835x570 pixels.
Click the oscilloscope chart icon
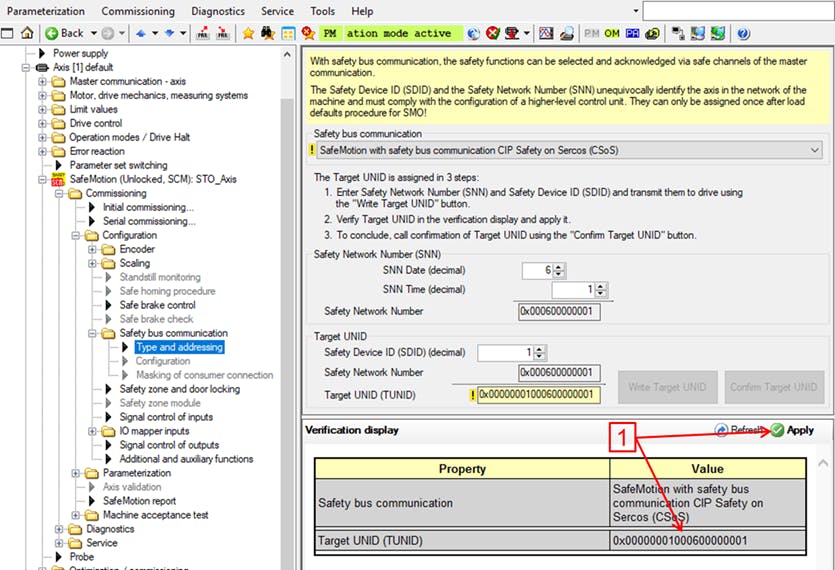(x=546, y=34)
